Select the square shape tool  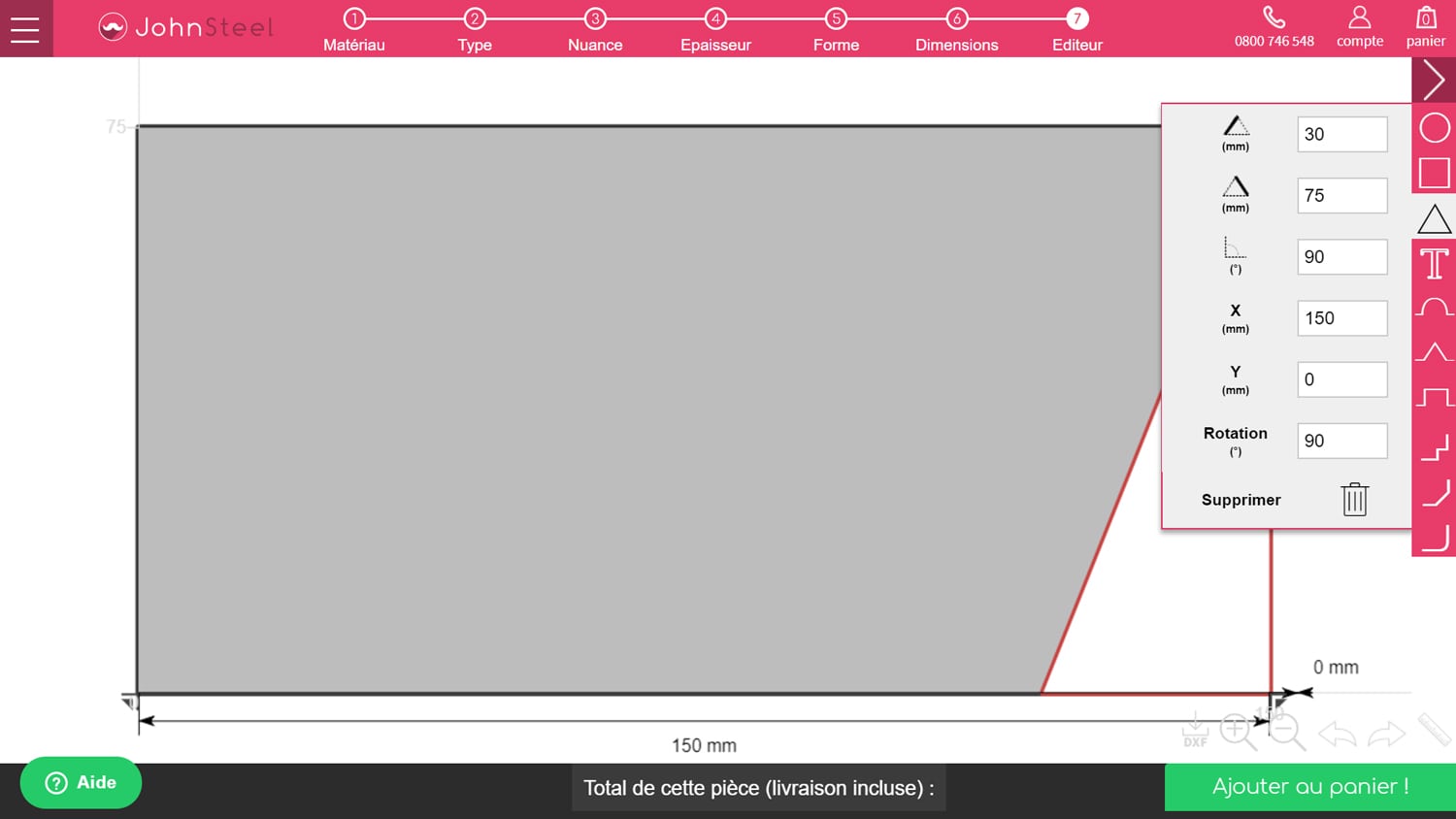pyautogui.click(x=1434, y=174)
